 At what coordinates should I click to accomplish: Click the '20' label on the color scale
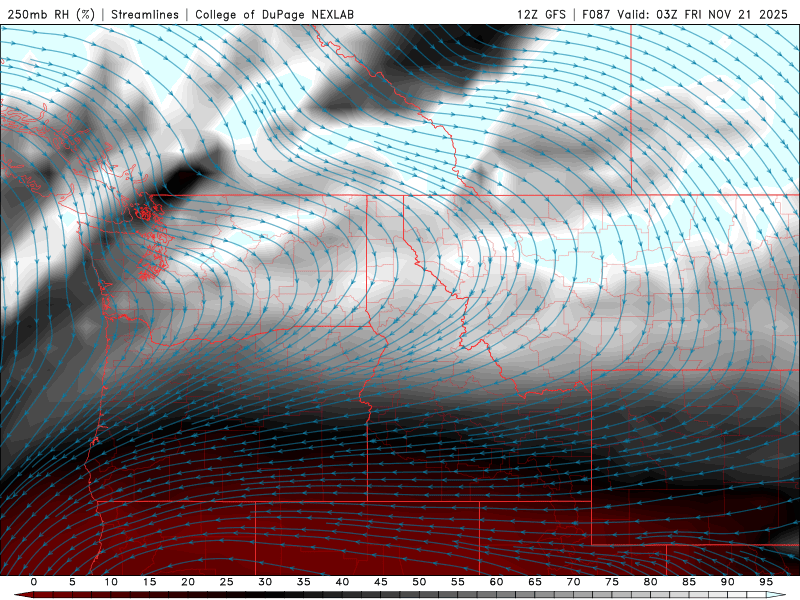tap(188, 582)
